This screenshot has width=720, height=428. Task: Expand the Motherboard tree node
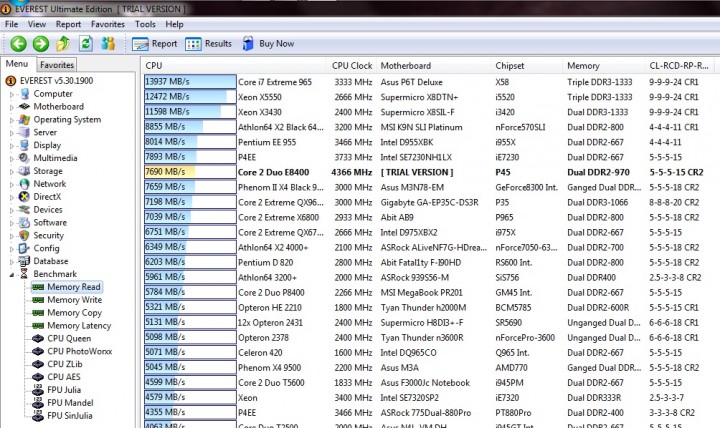click(12, 107)
